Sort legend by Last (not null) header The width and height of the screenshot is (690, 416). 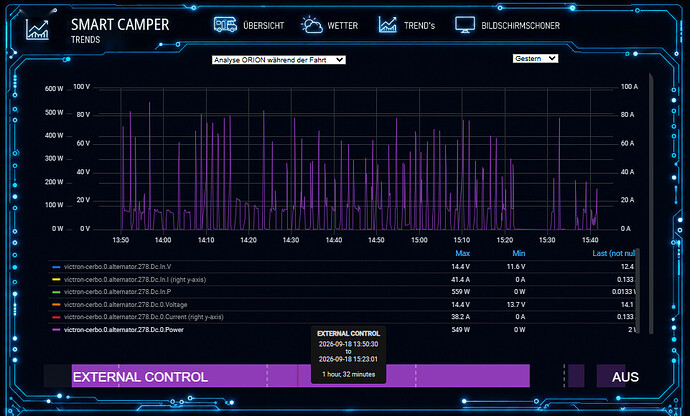click(x=613, y=253)
